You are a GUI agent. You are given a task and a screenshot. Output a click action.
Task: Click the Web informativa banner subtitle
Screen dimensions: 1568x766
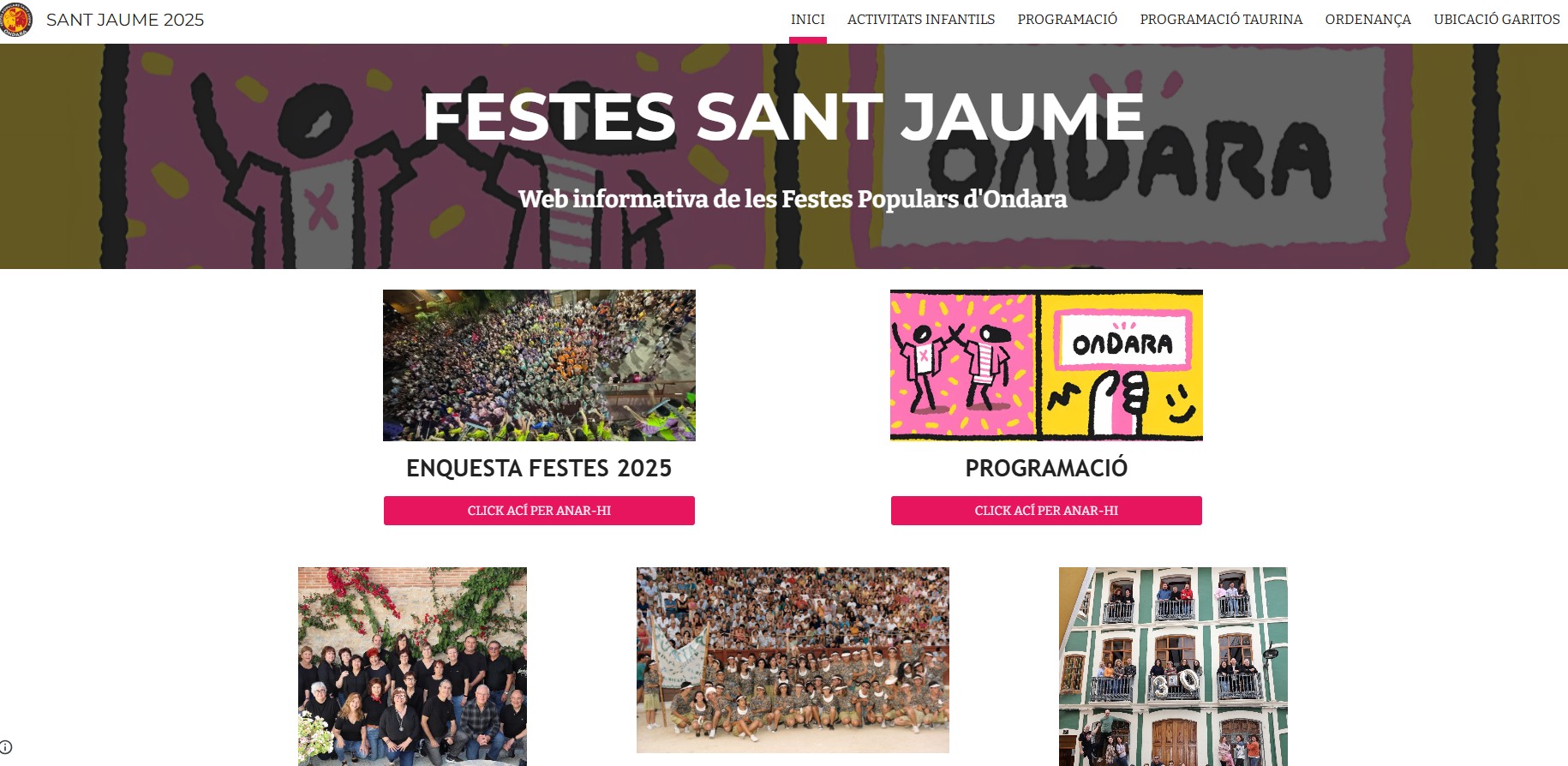(793, 200)
